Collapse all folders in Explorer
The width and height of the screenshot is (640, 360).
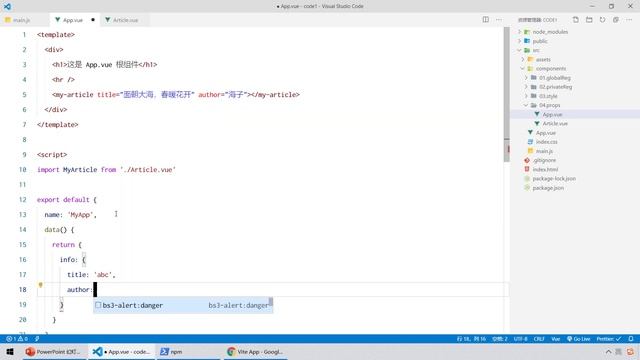(x=616, y=20)
